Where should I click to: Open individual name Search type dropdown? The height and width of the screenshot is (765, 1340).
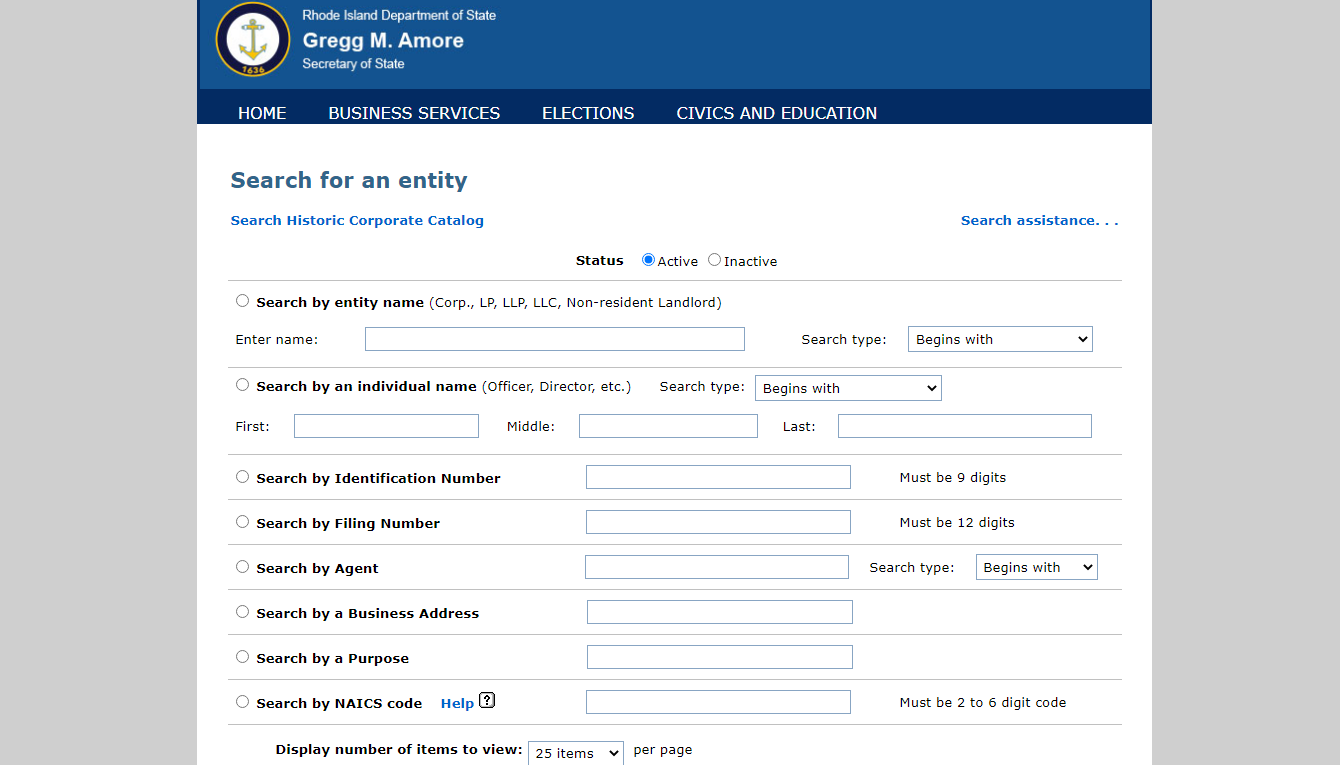[x=848, y=388]
